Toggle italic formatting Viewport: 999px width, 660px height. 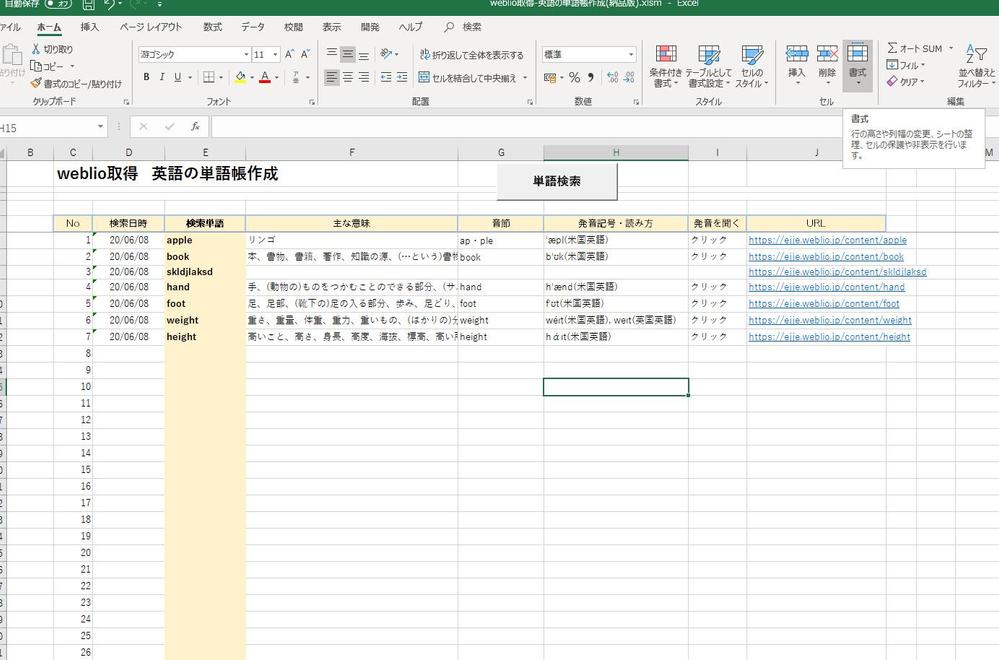[162, 77]
